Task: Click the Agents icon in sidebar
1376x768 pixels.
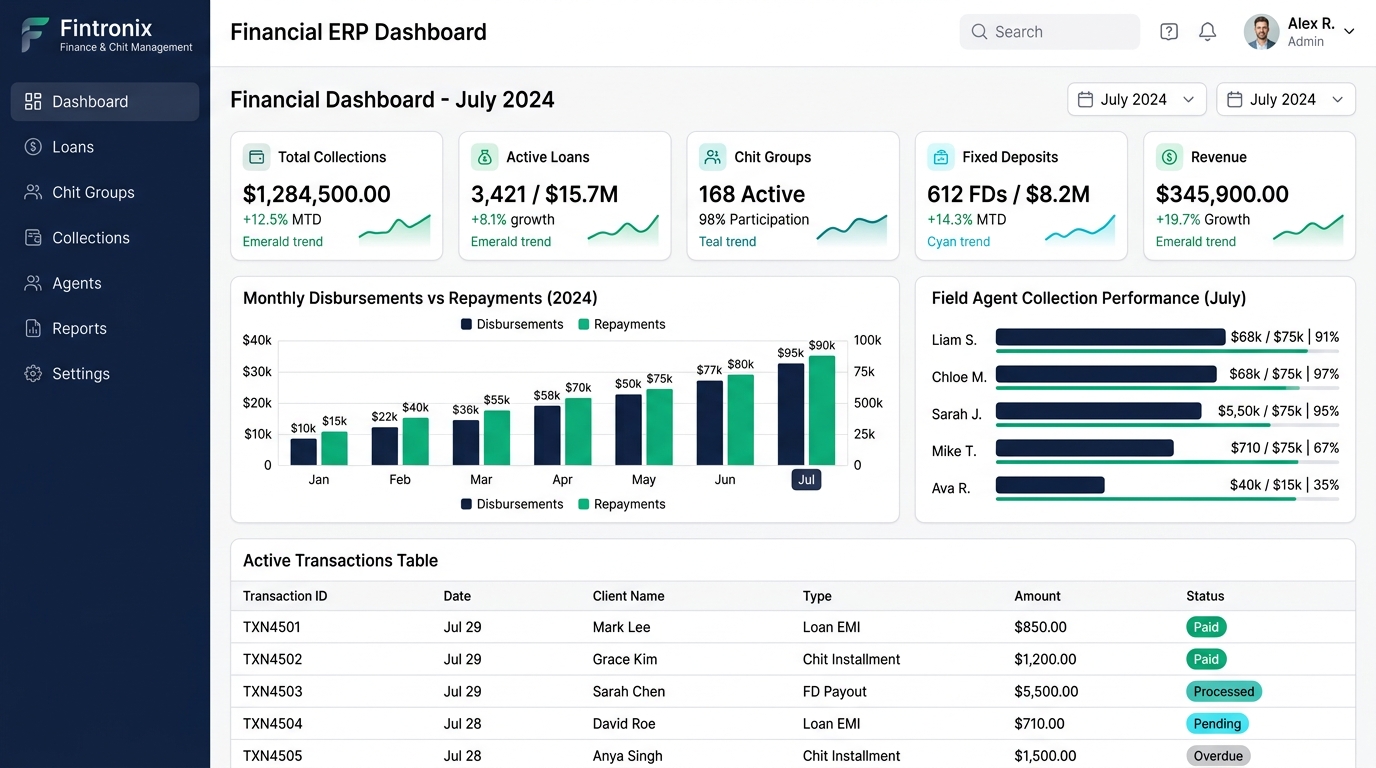Action: click(33, 283)
